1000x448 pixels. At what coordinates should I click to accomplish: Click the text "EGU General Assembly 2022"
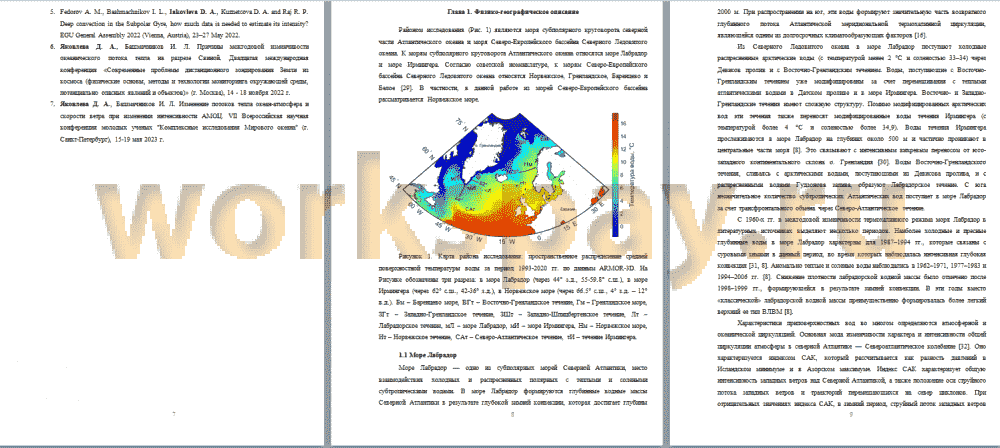click(x=98, y=35)
